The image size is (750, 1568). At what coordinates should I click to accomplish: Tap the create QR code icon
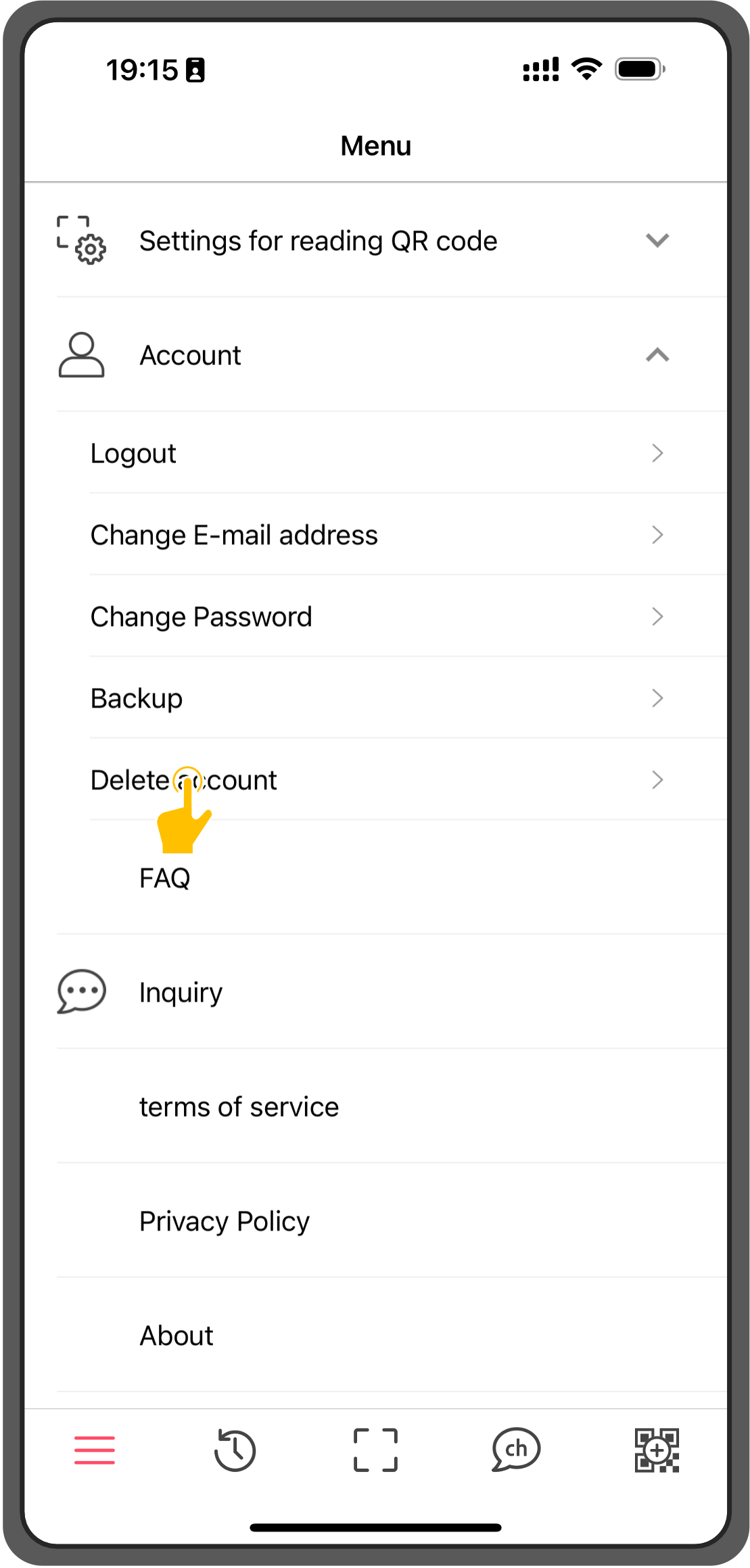point(657,1450)
